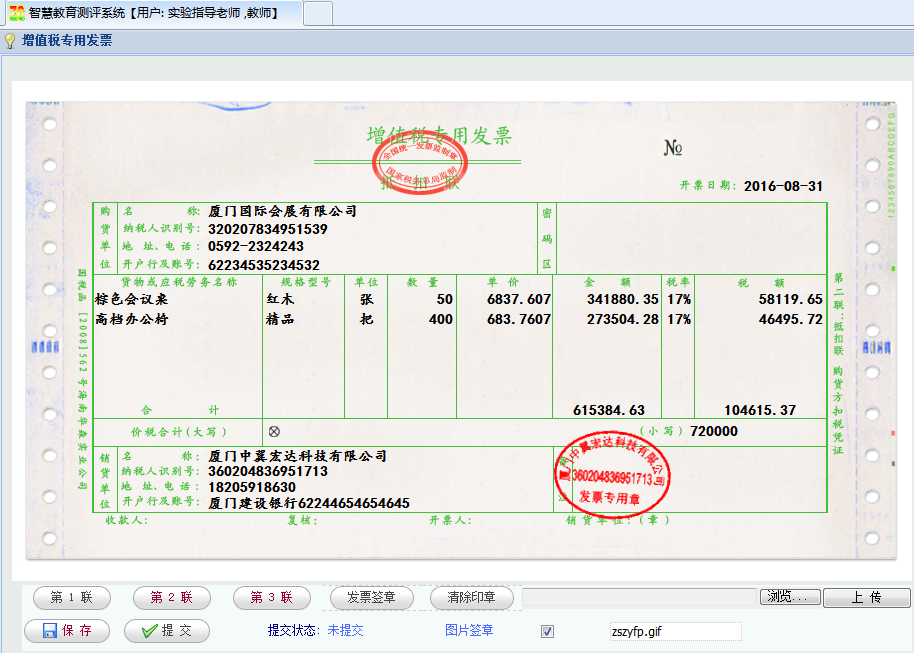The width and height of the screenshot is (914, 653).
Task: Click the 未提交 status text
Action: click(x=345, y=630)
